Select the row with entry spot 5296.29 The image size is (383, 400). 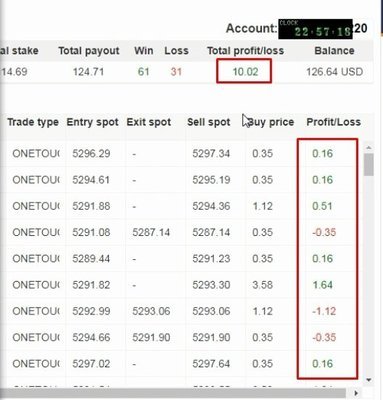click(182, 154)
